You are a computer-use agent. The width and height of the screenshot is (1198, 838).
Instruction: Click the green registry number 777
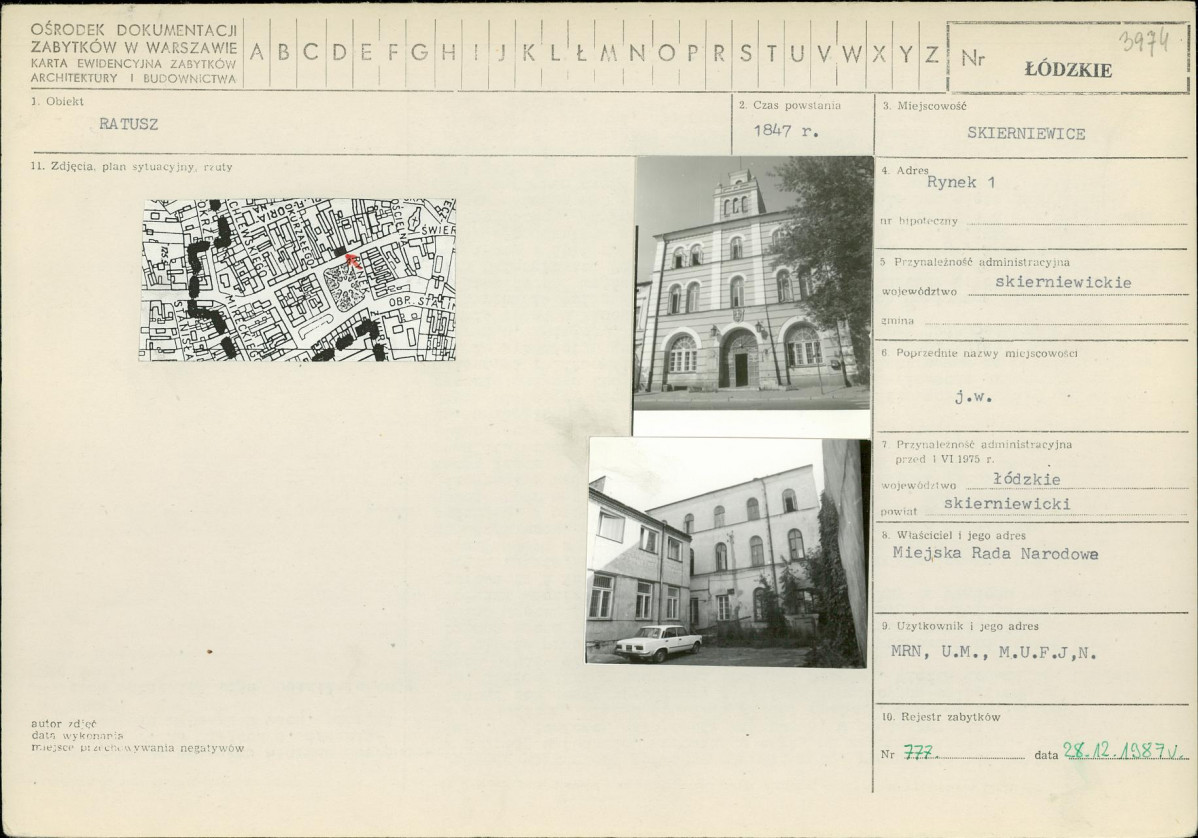tap(919, 754)
